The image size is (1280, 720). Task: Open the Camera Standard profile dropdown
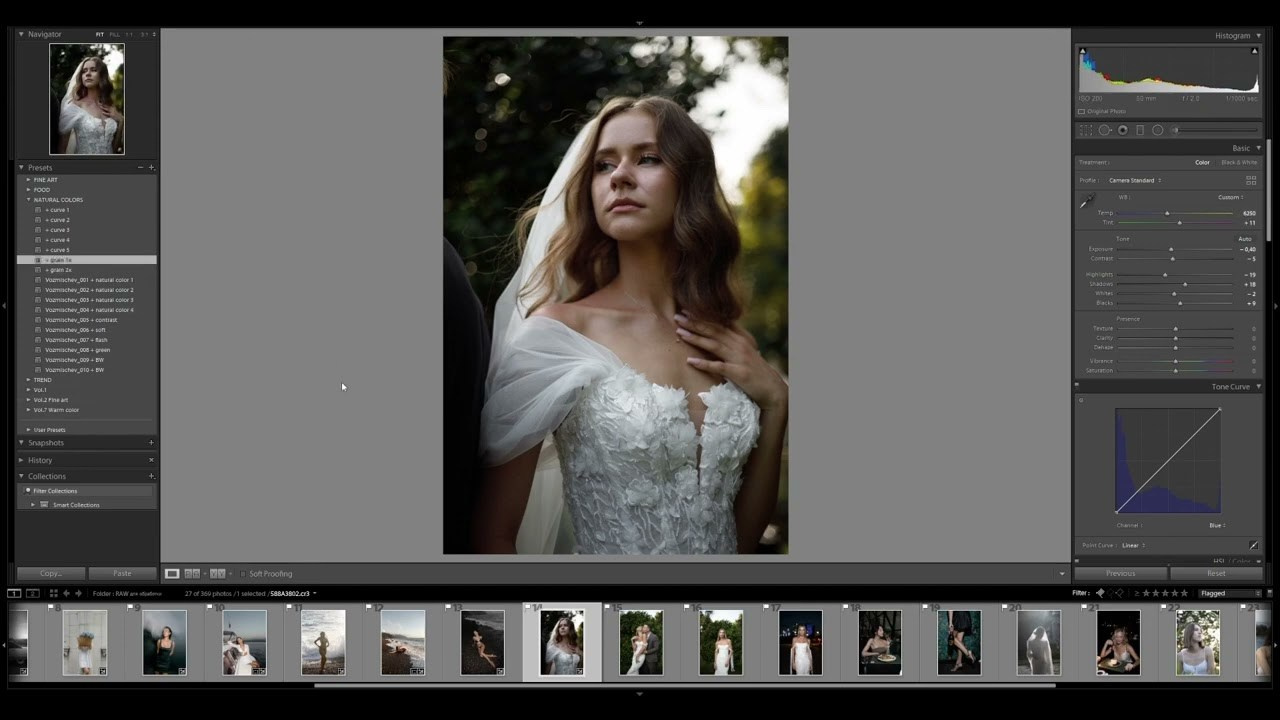[x=1132, y=180]
